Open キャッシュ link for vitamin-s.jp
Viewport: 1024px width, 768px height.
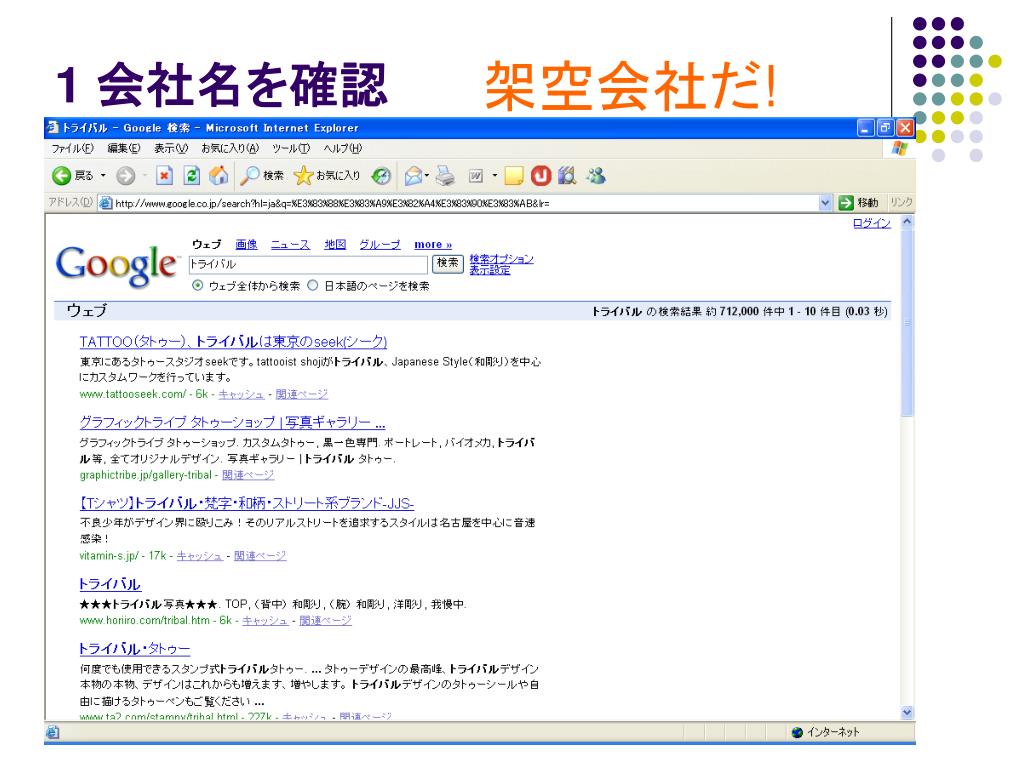point(200,556)
